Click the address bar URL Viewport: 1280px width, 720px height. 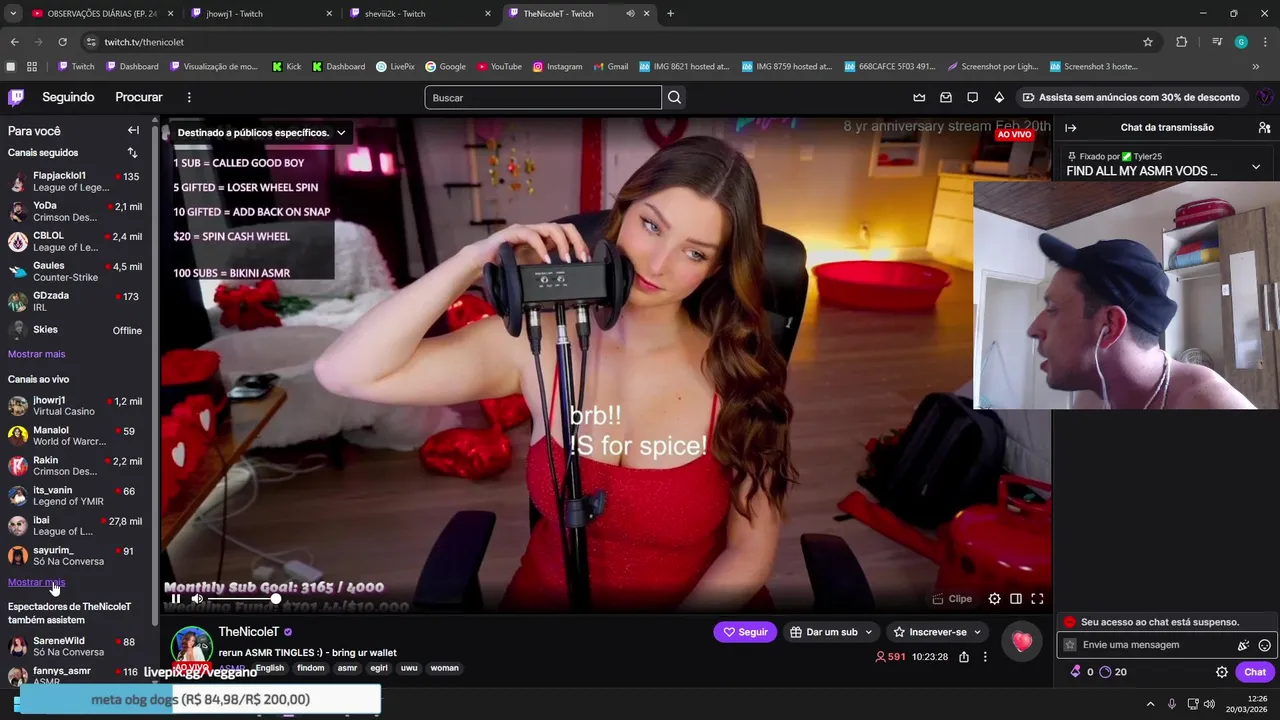click(144, 42)
